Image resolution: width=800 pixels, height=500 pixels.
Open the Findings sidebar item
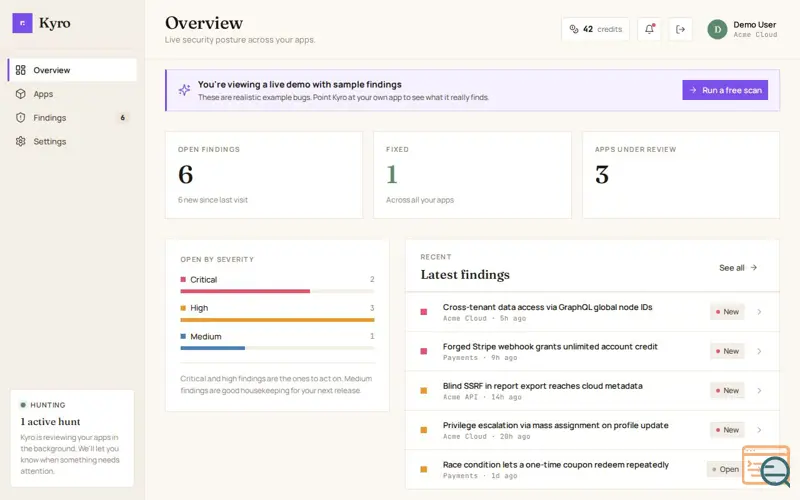pyautogui.click(x=72, y=117)
